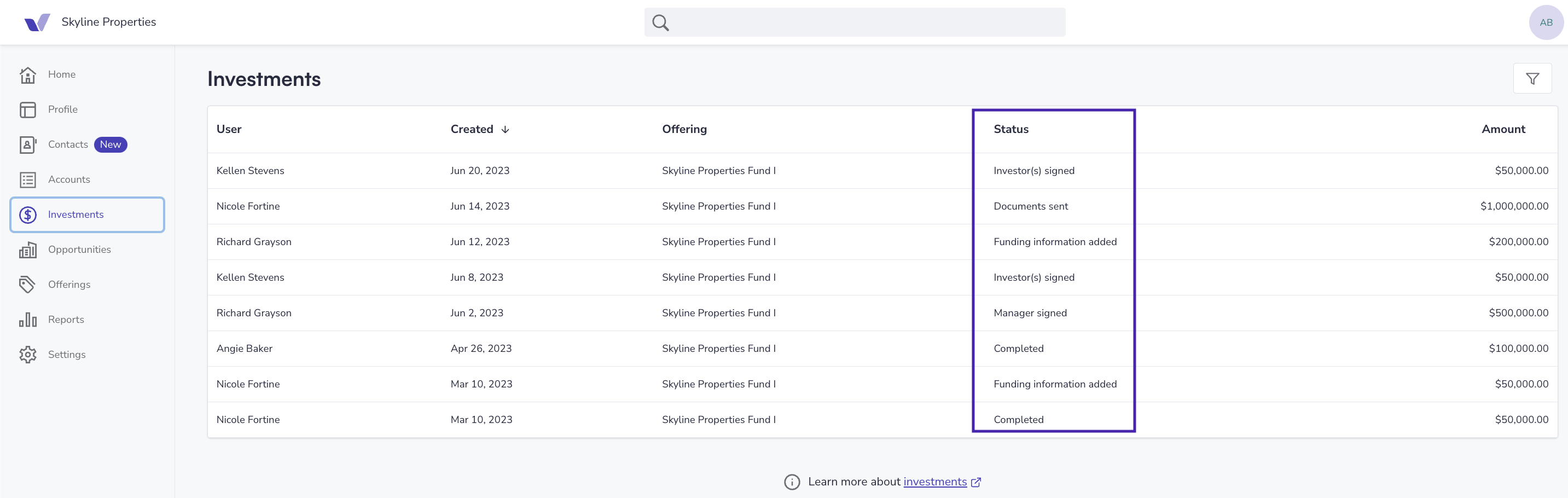
Task: Open Nicole Fortine Jun 14, 2023 row
Action: coord(882,206)
